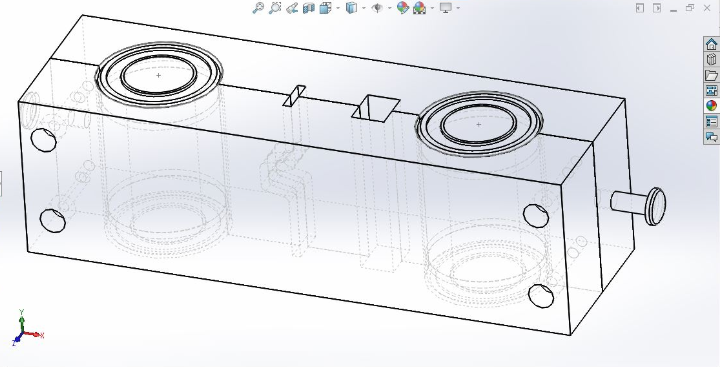Screen dimensions: 720x367
Task: Open the Custom Properties tab
Action: pos(711,121)
